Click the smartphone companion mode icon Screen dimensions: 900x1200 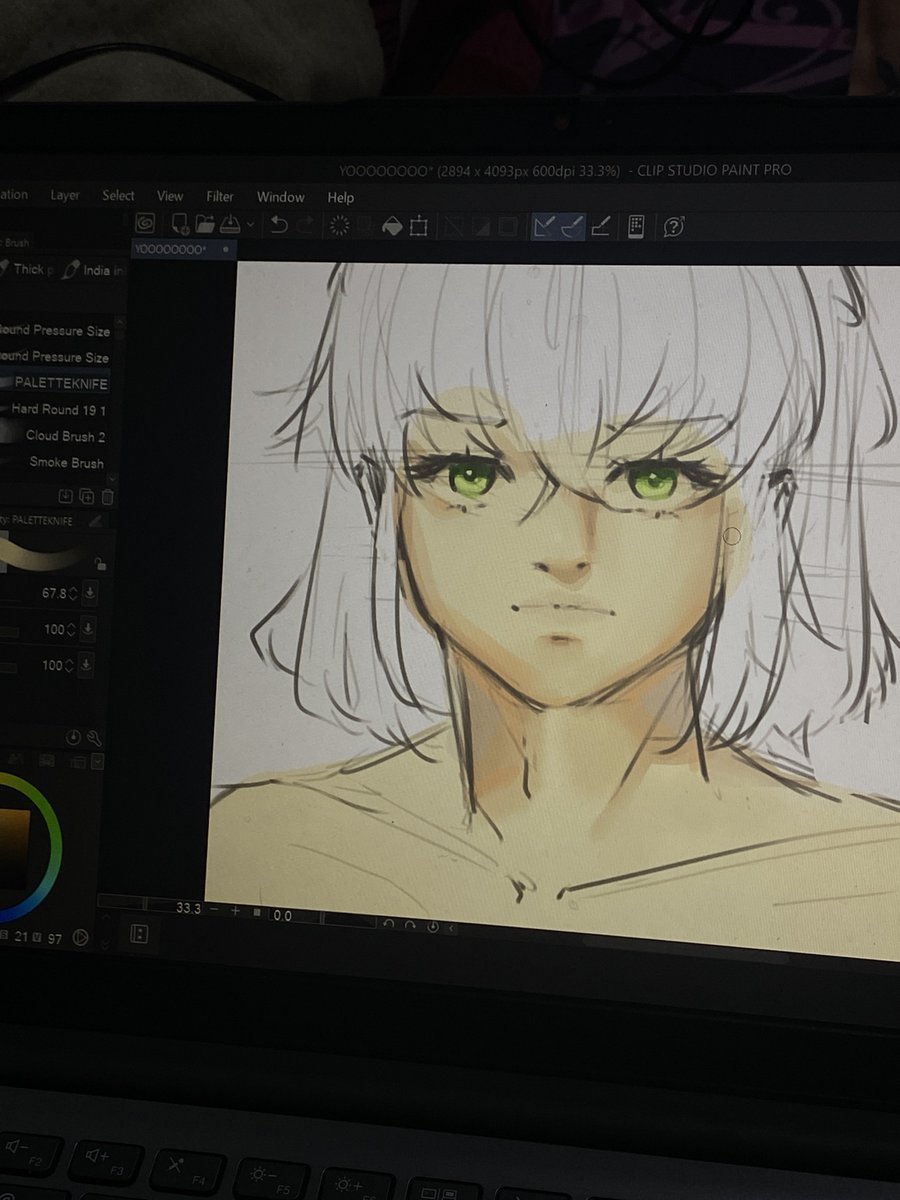(x=636, y=228)
